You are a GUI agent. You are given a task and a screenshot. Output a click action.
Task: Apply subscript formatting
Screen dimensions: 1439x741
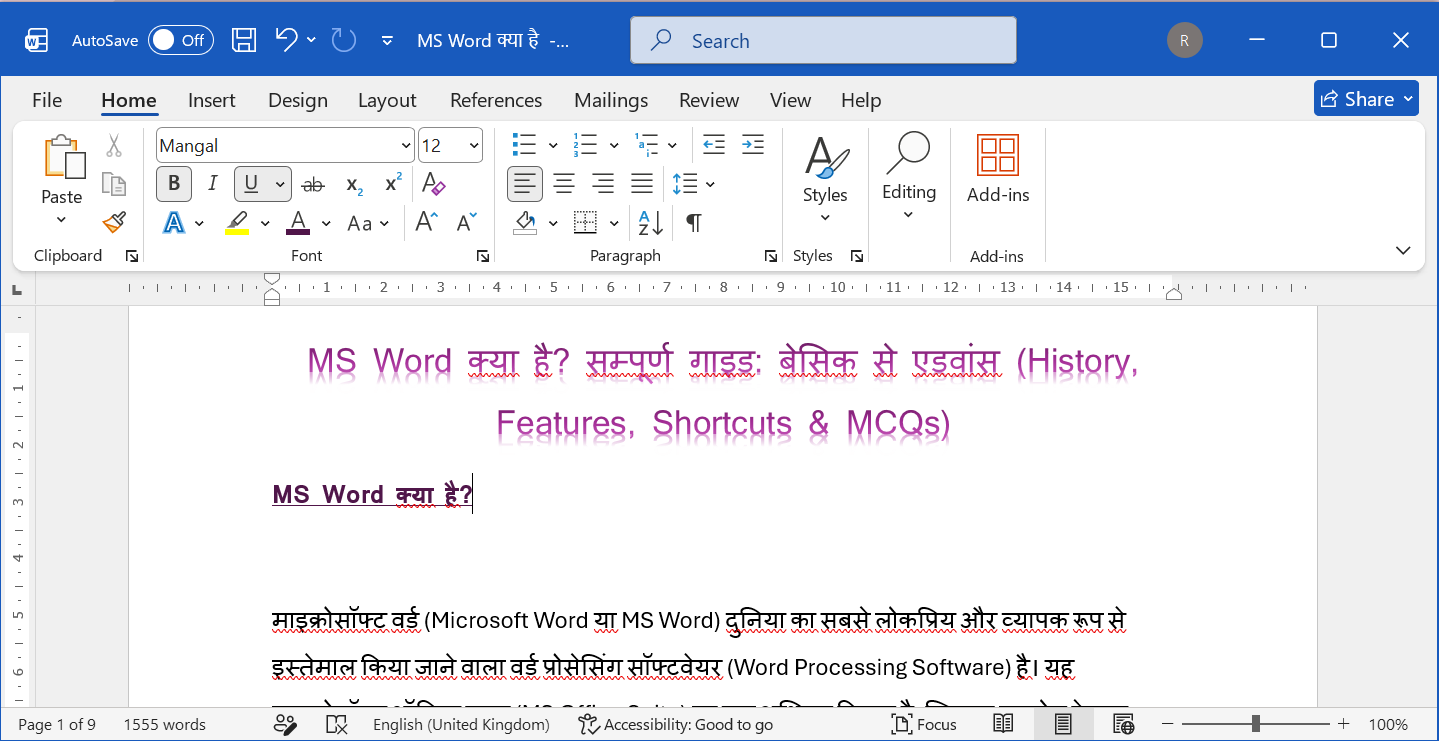[354, 184]
